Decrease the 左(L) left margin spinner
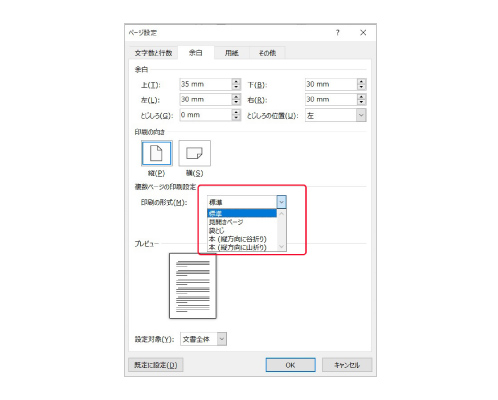 click(236, 102)
